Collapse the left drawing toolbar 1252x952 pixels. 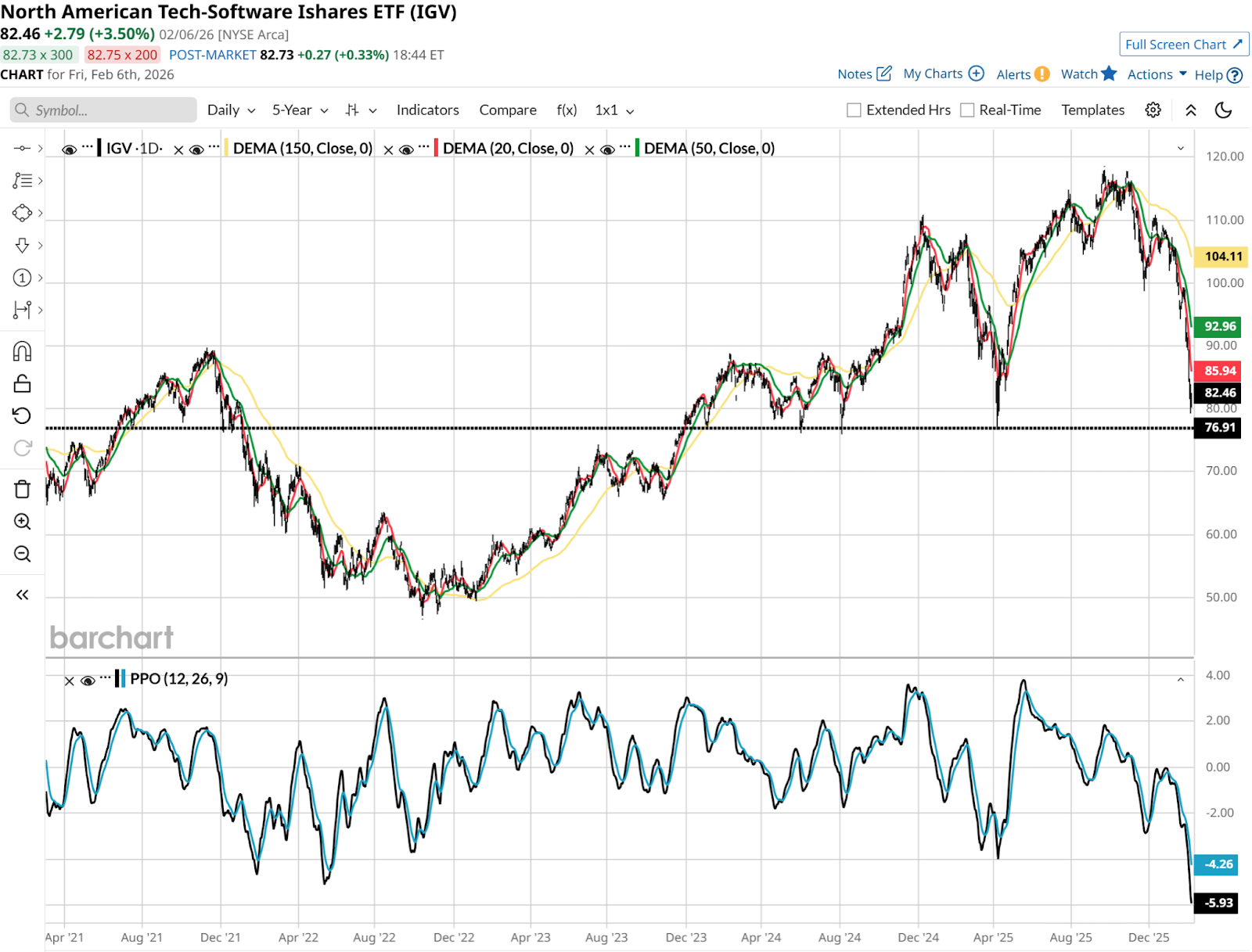[x=22, y=595]
